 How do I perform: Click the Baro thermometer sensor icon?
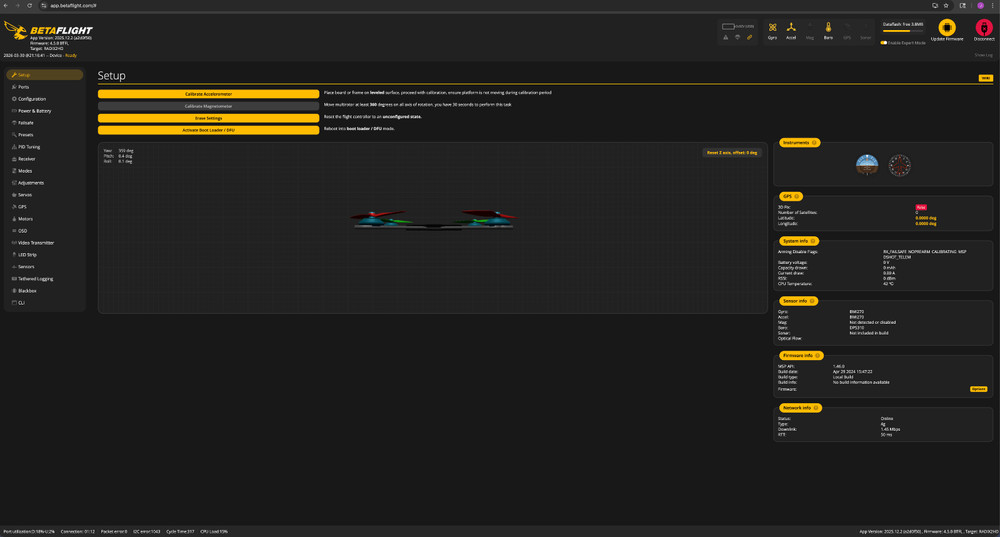click(x=828, y=28)
